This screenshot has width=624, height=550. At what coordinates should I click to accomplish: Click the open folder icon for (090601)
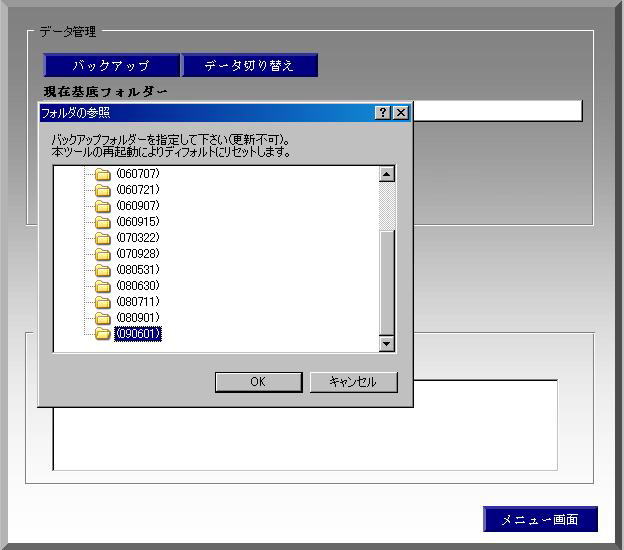point(102,334)
